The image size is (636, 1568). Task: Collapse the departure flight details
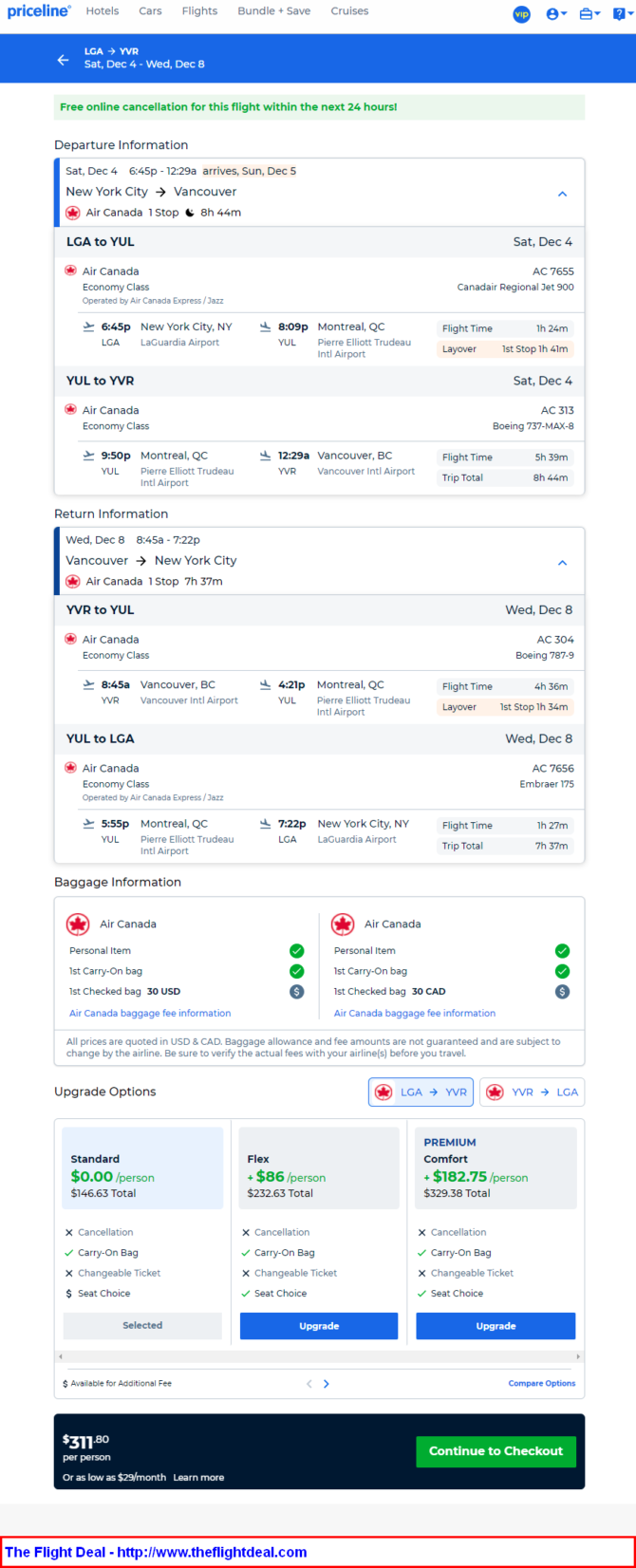click(562, 194)
